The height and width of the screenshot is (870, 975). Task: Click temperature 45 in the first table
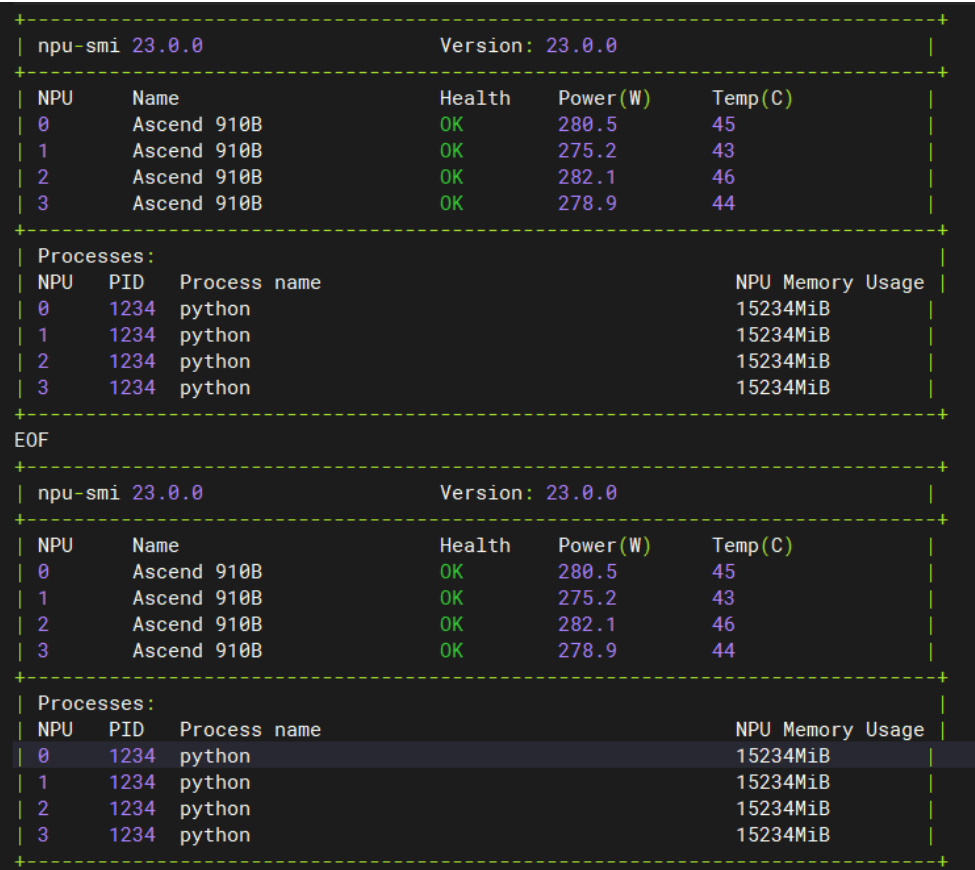(723, 124)
